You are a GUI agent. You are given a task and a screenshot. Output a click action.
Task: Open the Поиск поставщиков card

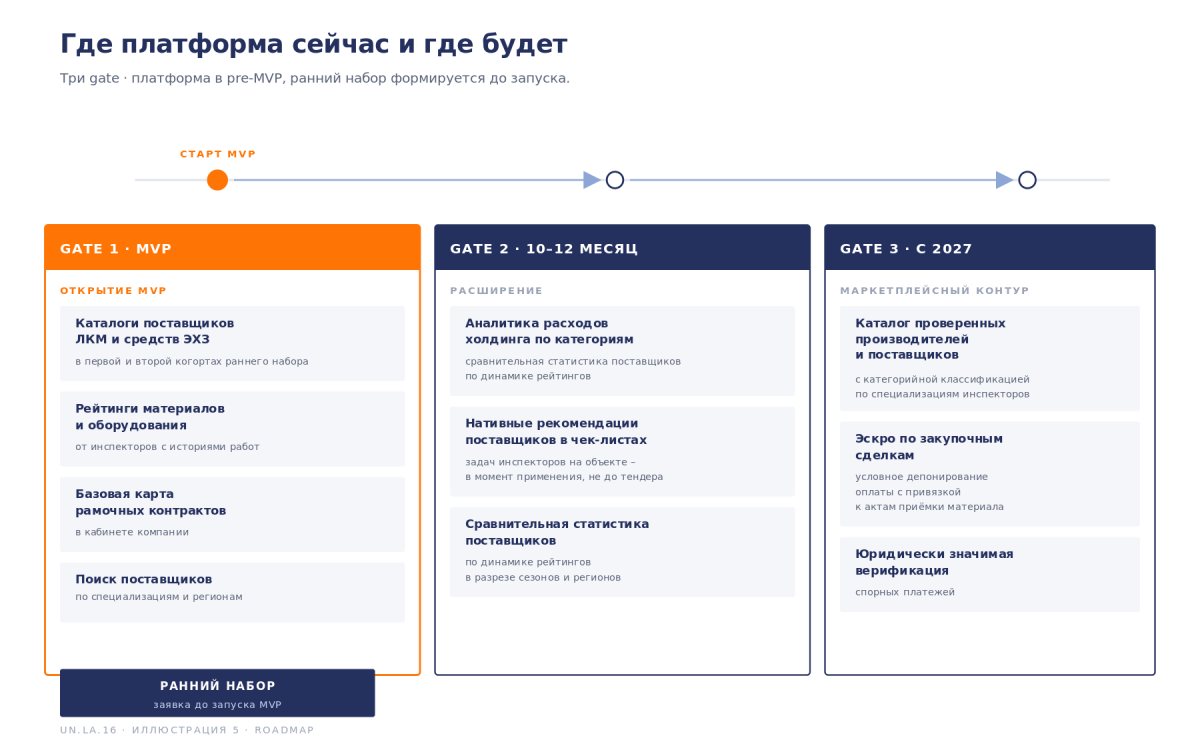(x=232, y=592)
